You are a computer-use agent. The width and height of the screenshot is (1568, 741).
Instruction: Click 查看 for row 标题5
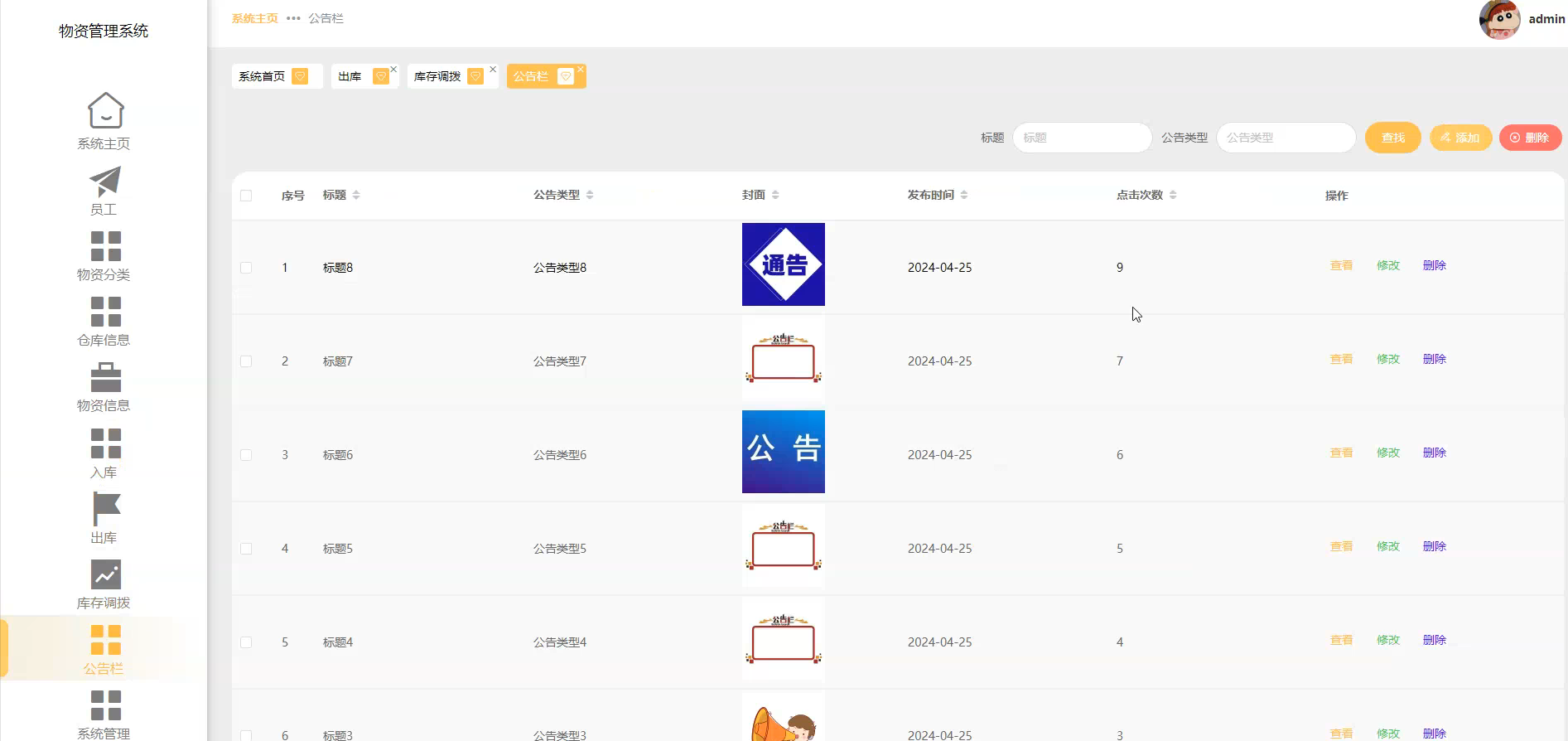click(x=1341, y=546)
